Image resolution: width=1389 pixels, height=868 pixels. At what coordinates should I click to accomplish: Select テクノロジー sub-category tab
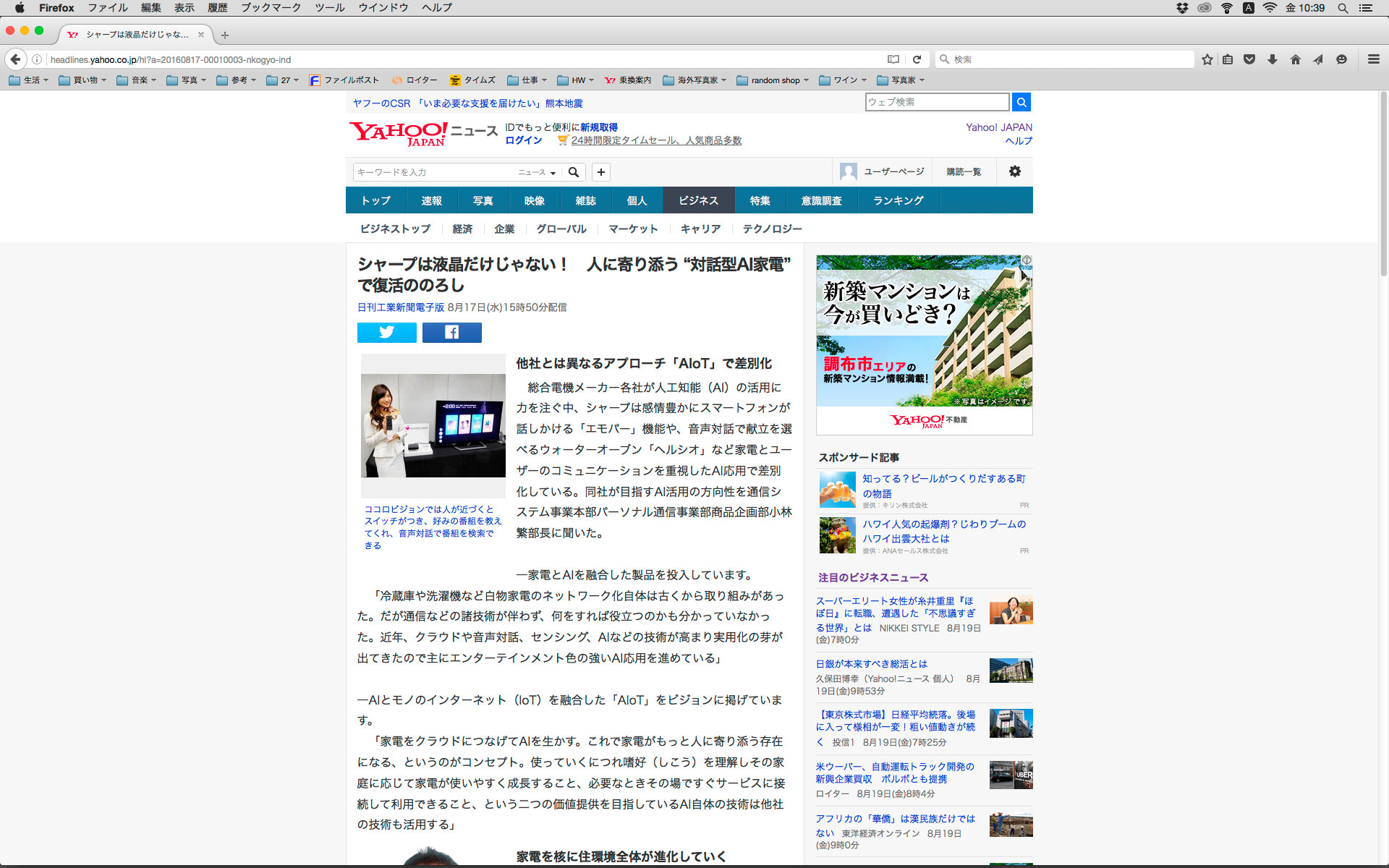(772, 229)
